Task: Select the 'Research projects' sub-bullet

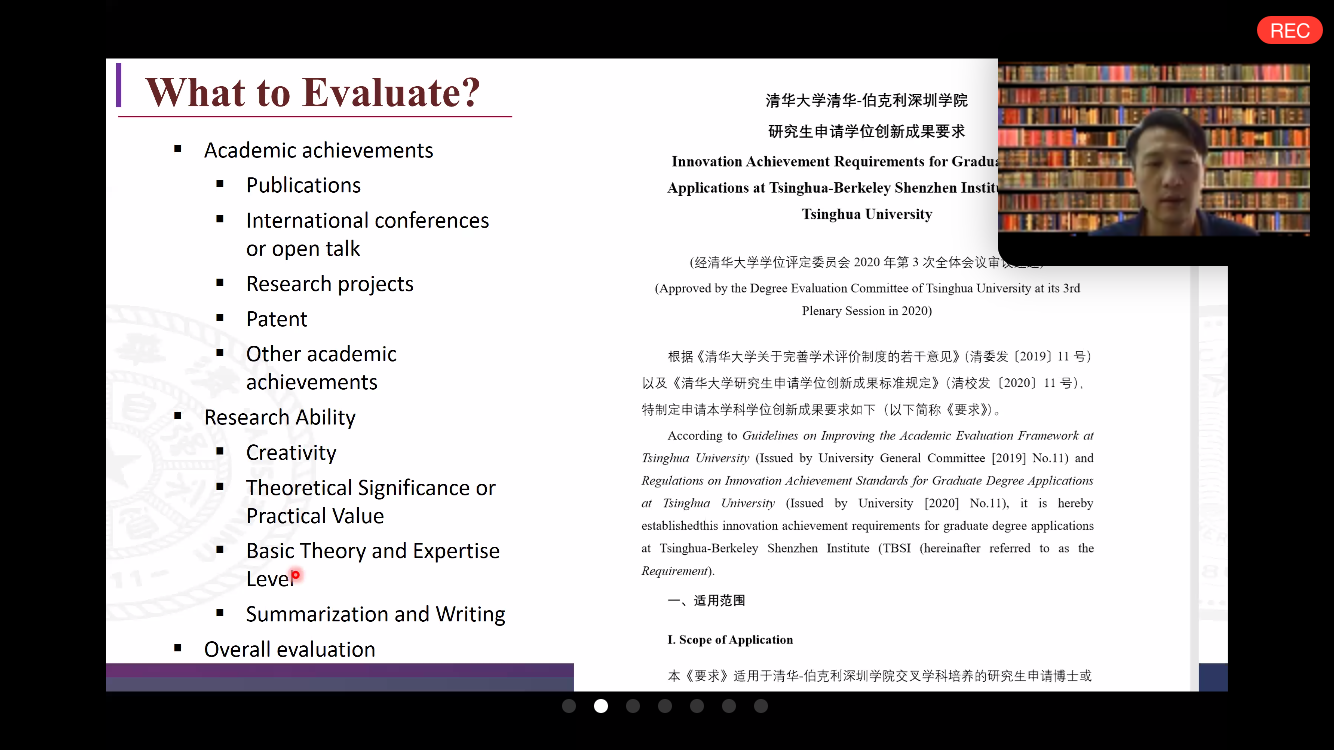Action: (x=330, y=284)
